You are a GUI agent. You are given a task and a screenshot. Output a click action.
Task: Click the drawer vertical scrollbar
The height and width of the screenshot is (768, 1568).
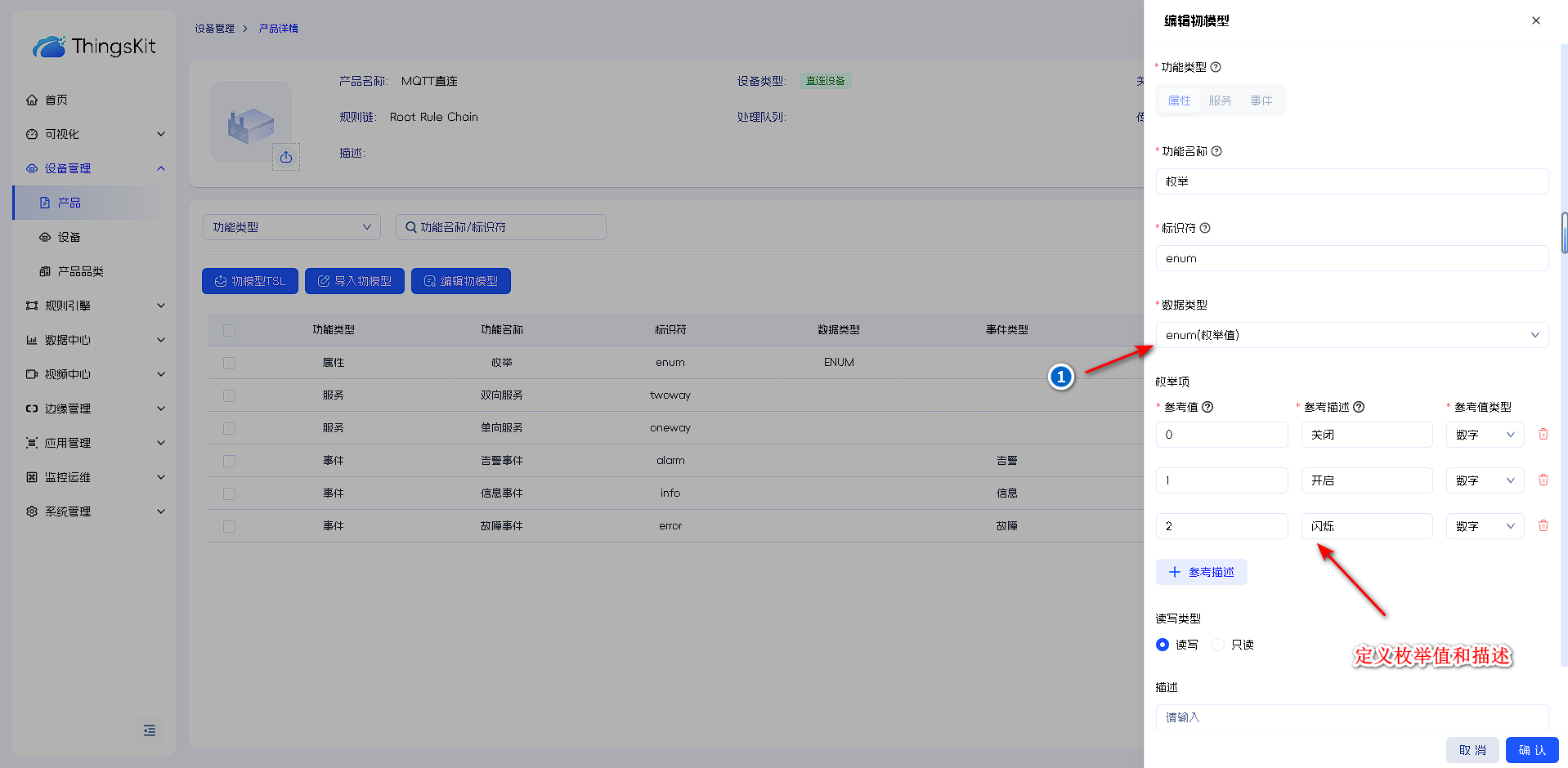[1563, 233]
